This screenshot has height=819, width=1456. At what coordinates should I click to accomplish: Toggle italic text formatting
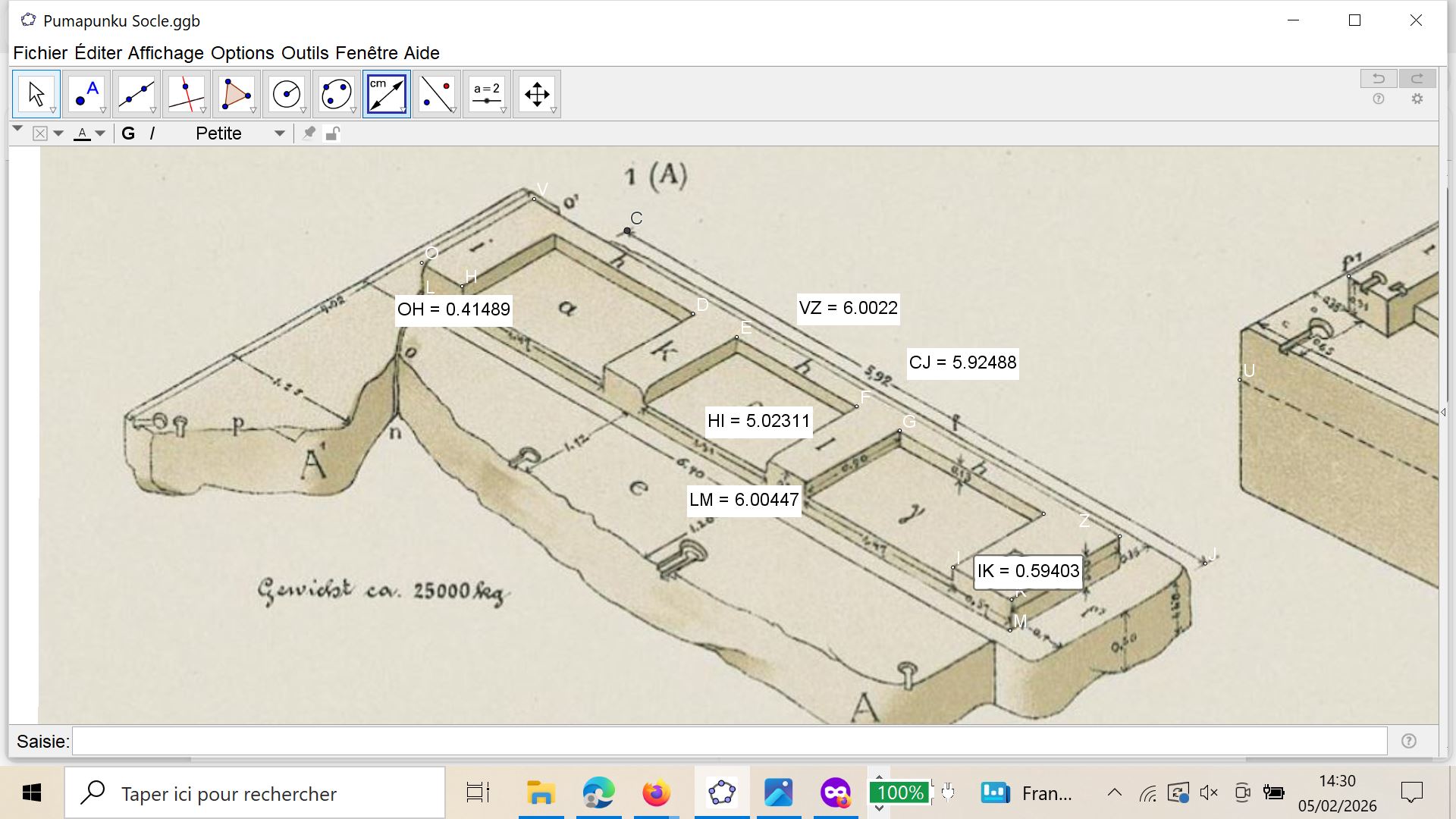pyautogui.click(x=152, y=133)
